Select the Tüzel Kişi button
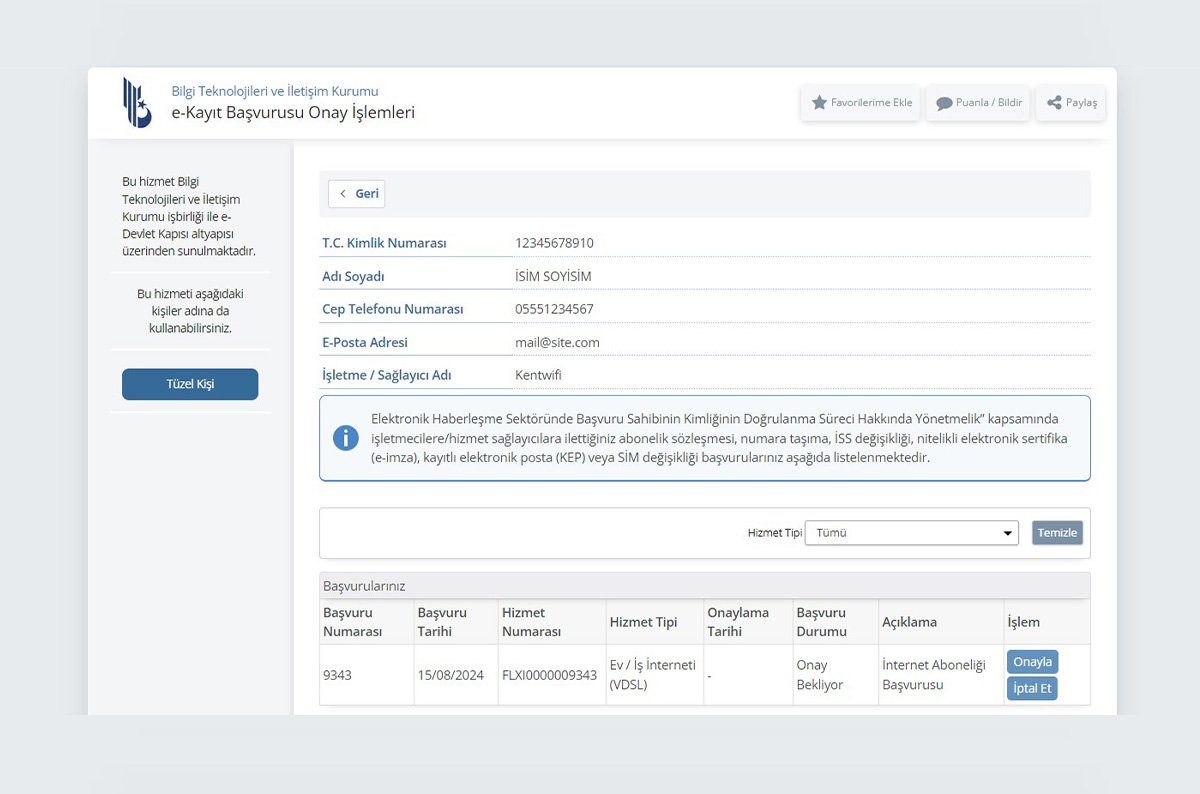 click(x=190, y=384)
